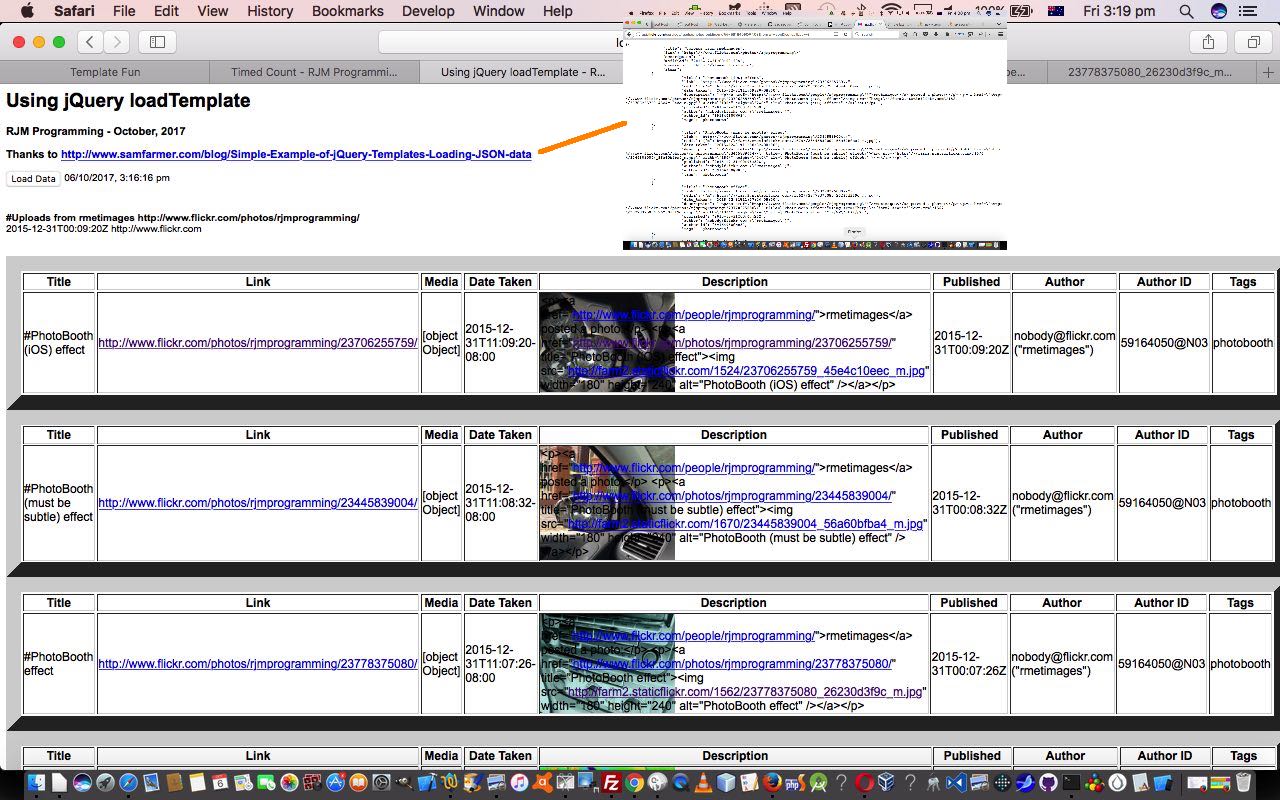Open iBooks icon in dock
Image resolution: width=1280 pixels, height=800 pixels.
(358, 783)
